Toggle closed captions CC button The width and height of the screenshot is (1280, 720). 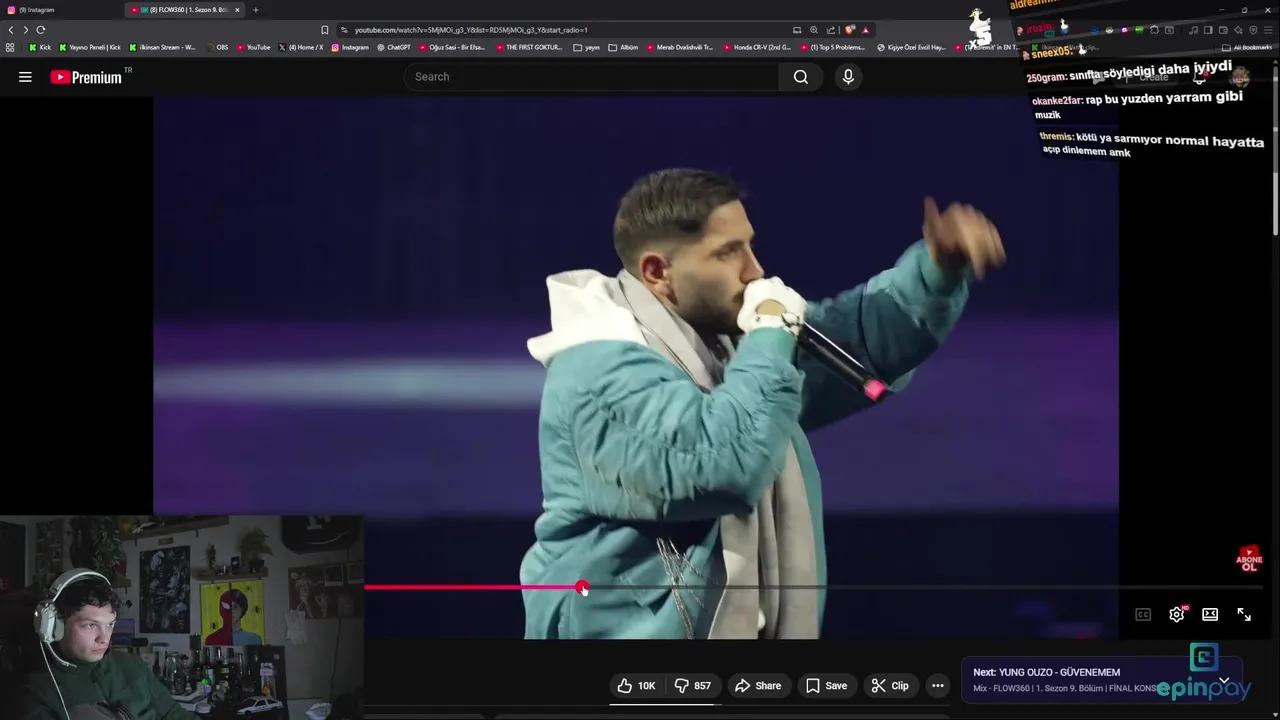tap(1143, 614)
